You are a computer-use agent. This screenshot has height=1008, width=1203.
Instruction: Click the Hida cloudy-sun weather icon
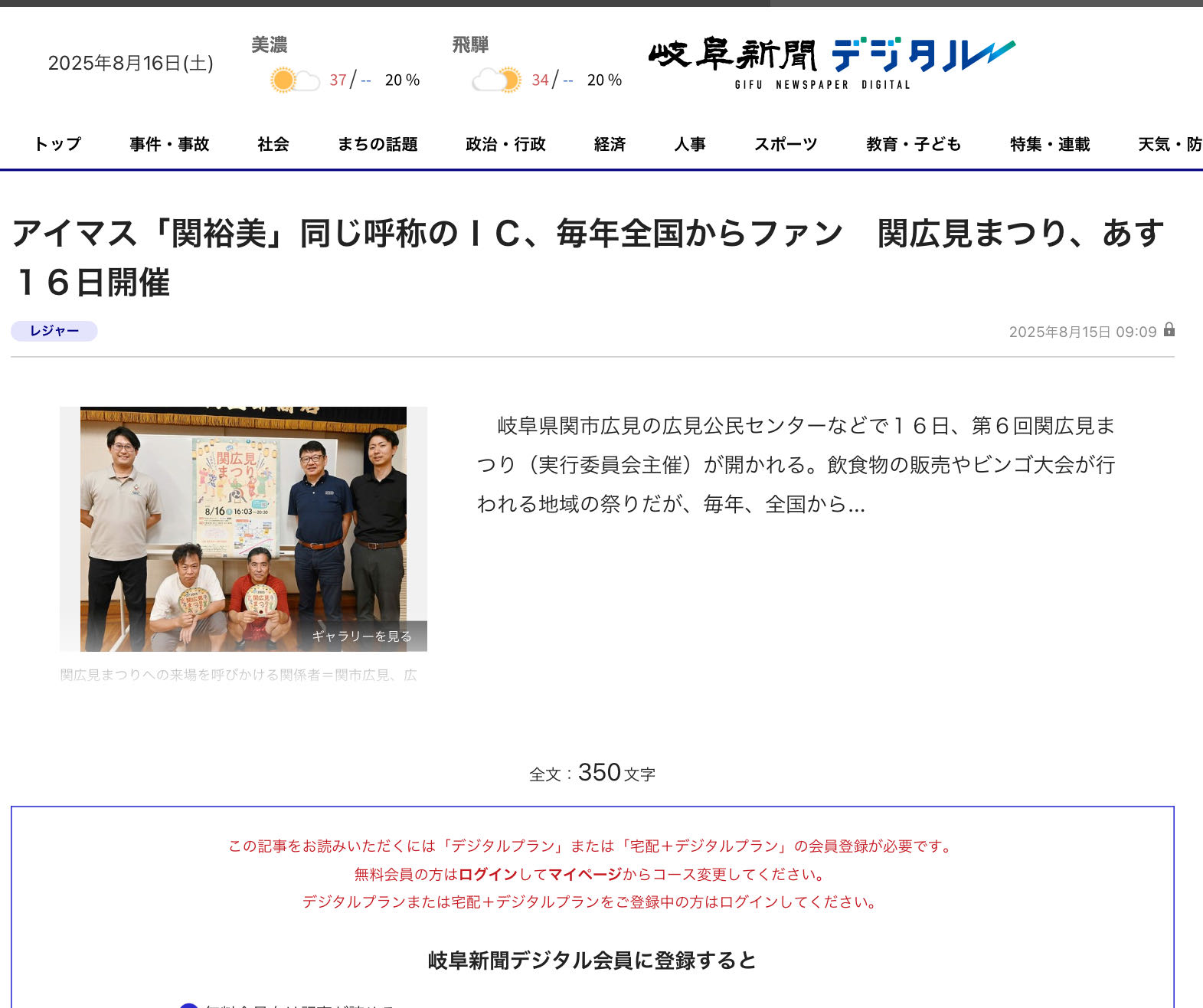(x=496, y=80)
